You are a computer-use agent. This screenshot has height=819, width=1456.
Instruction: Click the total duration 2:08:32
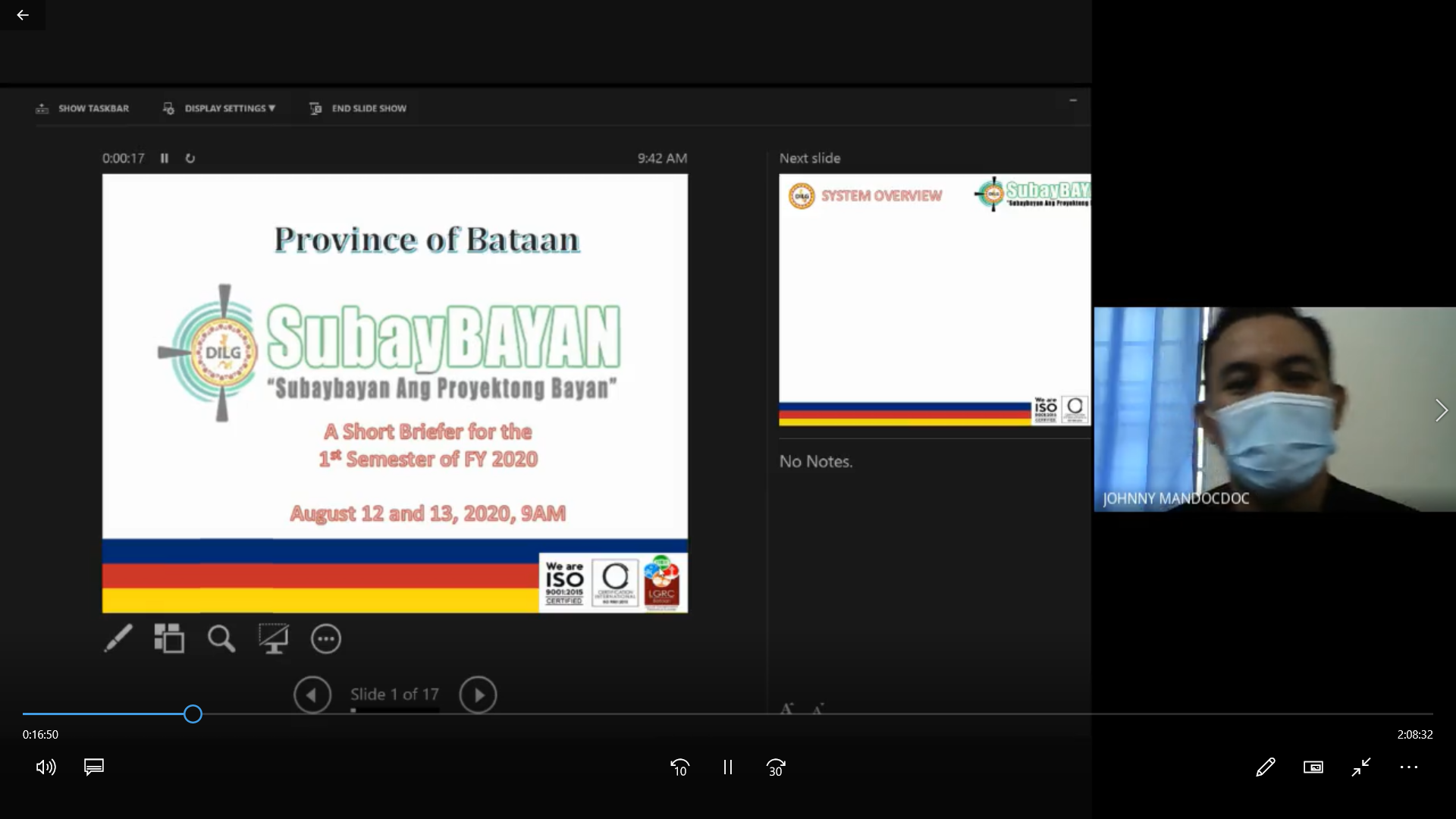click(x=1415, y=734)
